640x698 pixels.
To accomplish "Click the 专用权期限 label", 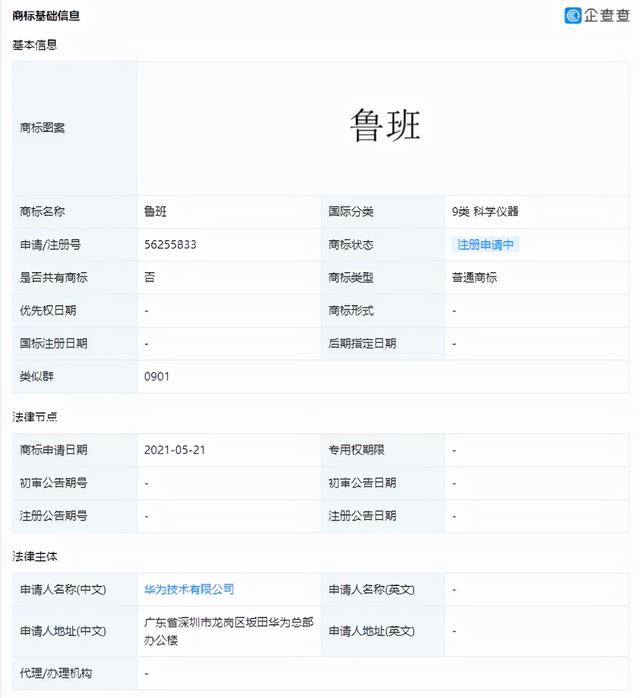I will pos(356,450).
